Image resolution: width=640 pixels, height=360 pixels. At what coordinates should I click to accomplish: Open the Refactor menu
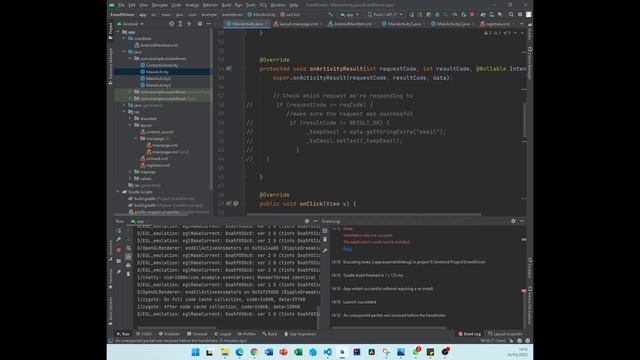[210, 5]
